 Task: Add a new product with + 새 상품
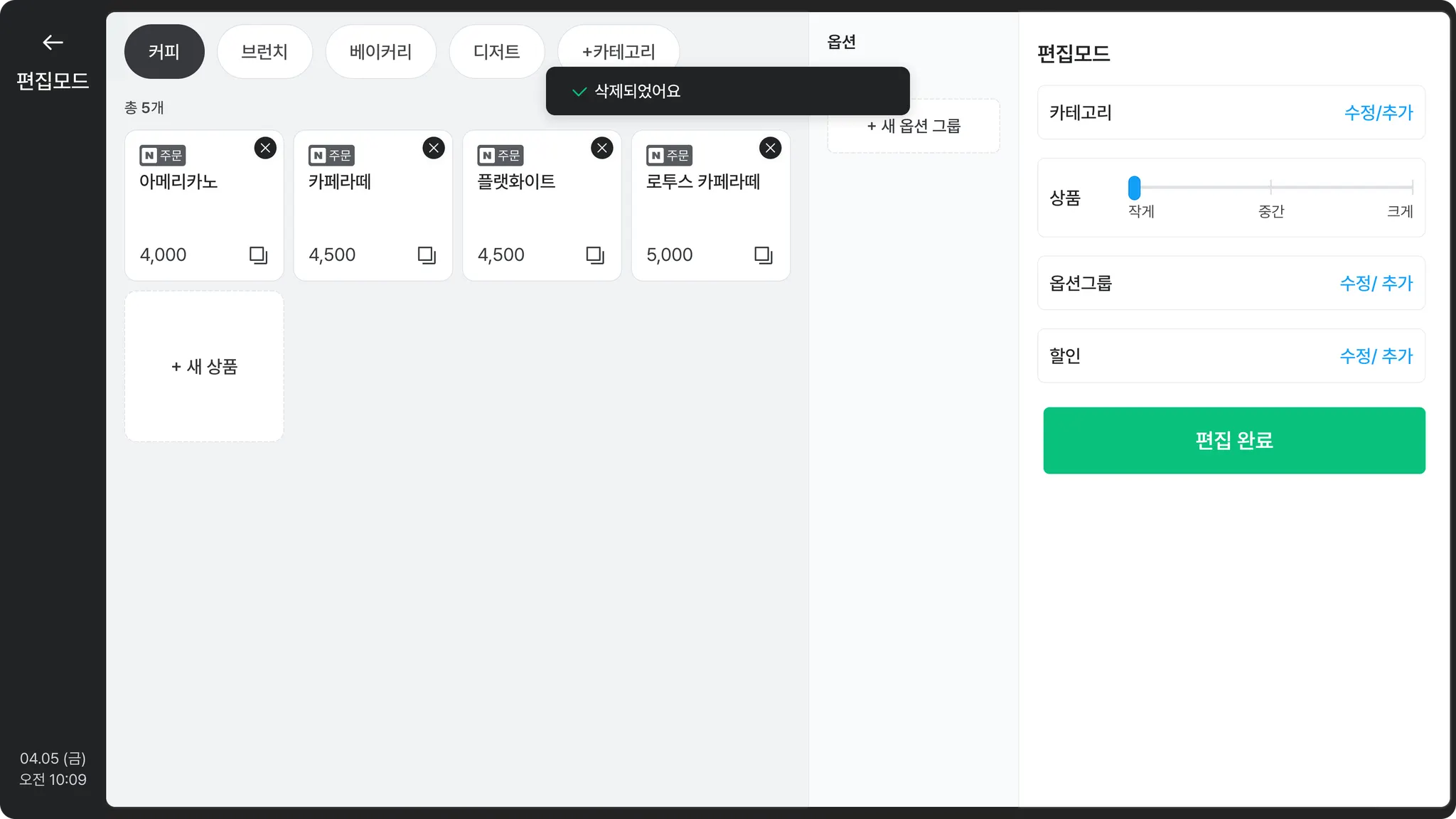(x=204, y=366)
